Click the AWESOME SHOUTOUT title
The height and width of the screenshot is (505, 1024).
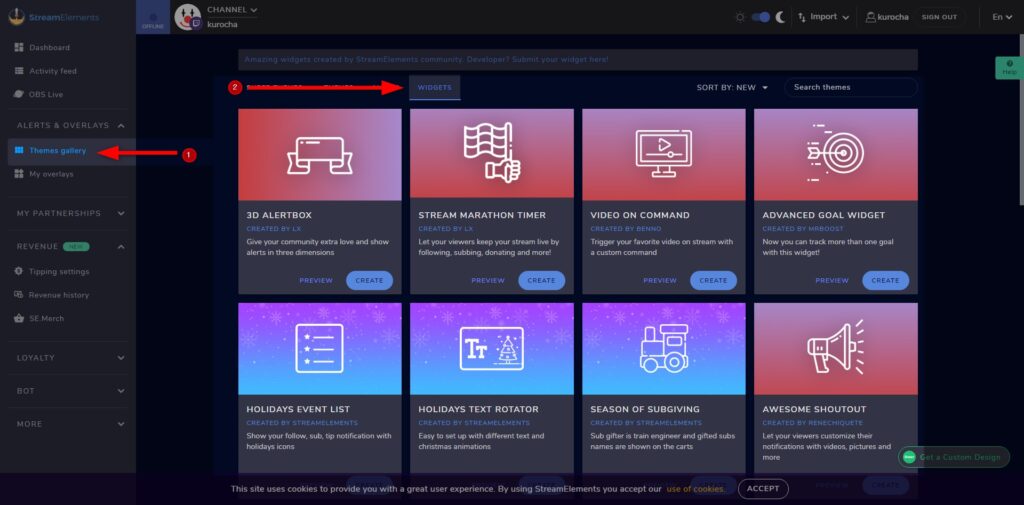814,410
